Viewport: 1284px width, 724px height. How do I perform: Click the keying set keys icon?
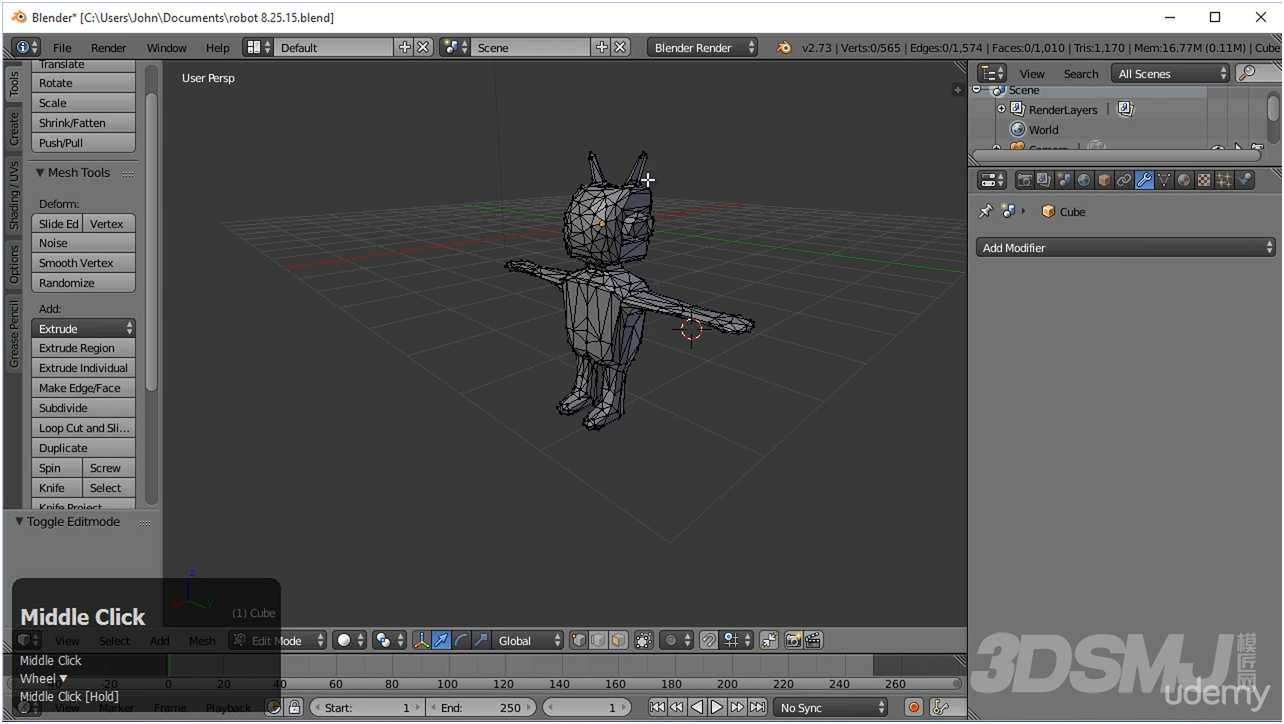(x=940, y=707)
